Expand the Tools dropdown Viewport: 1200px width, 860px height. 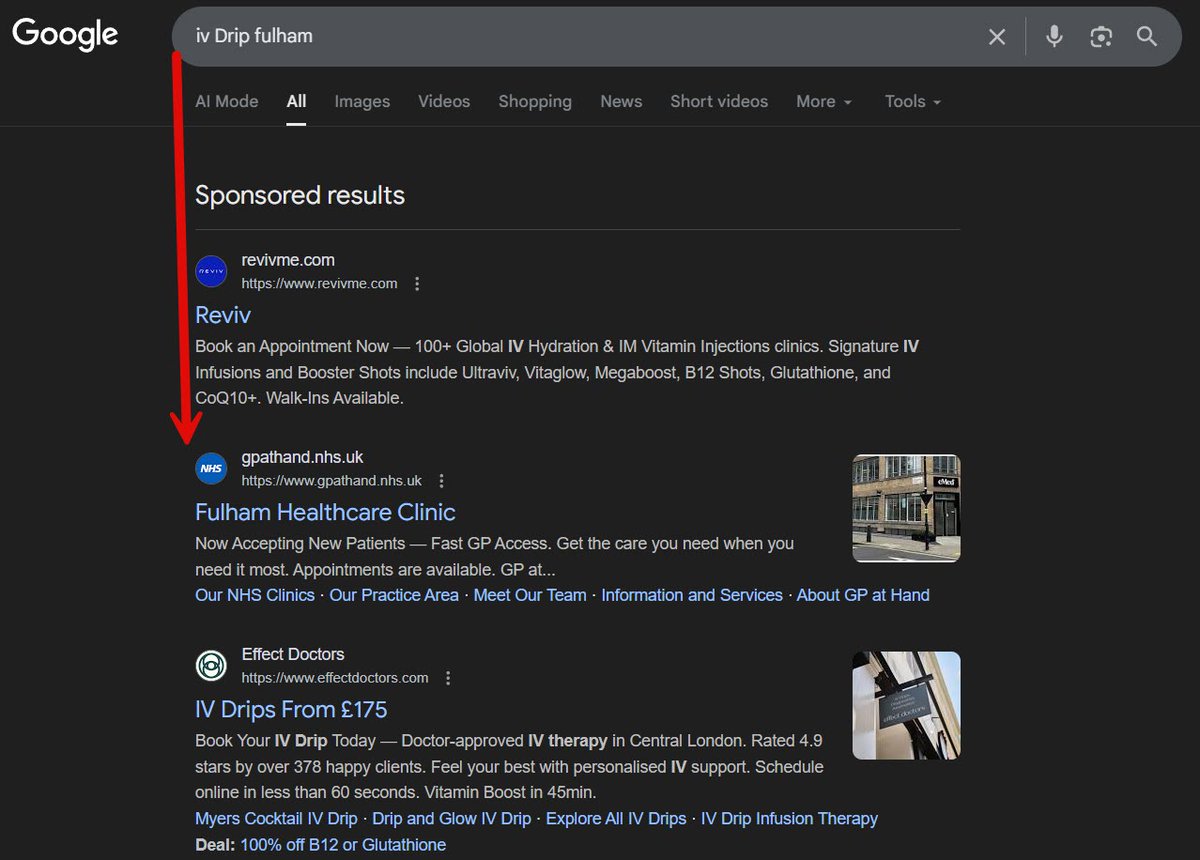click(x=913, y=101)
